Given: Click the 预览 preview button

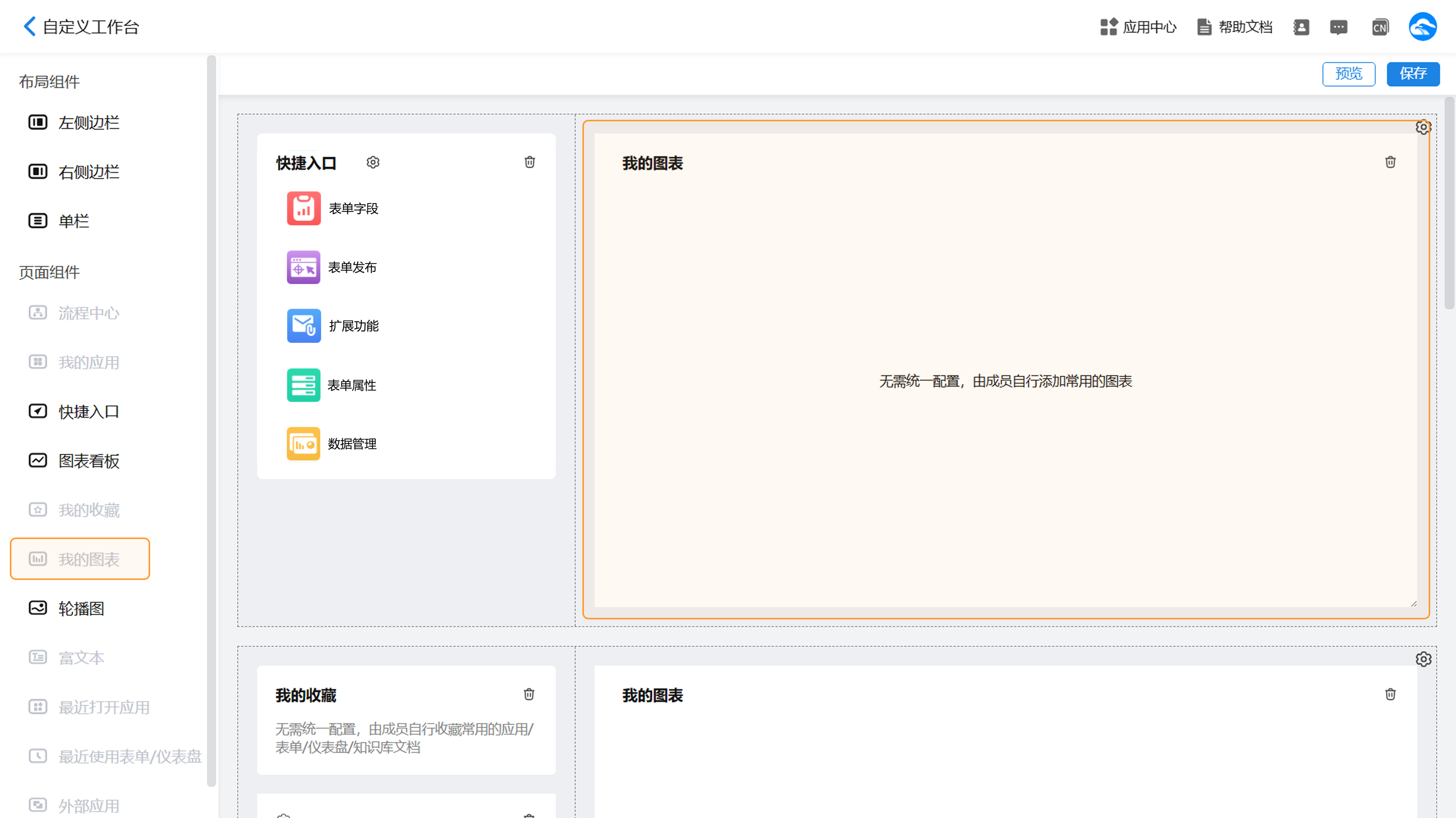Looking at the screenshot, I should [1349, 74].
